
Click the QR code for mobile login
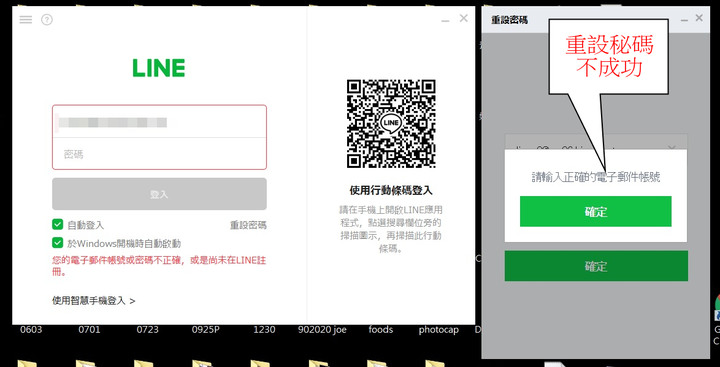coord(391,124)
